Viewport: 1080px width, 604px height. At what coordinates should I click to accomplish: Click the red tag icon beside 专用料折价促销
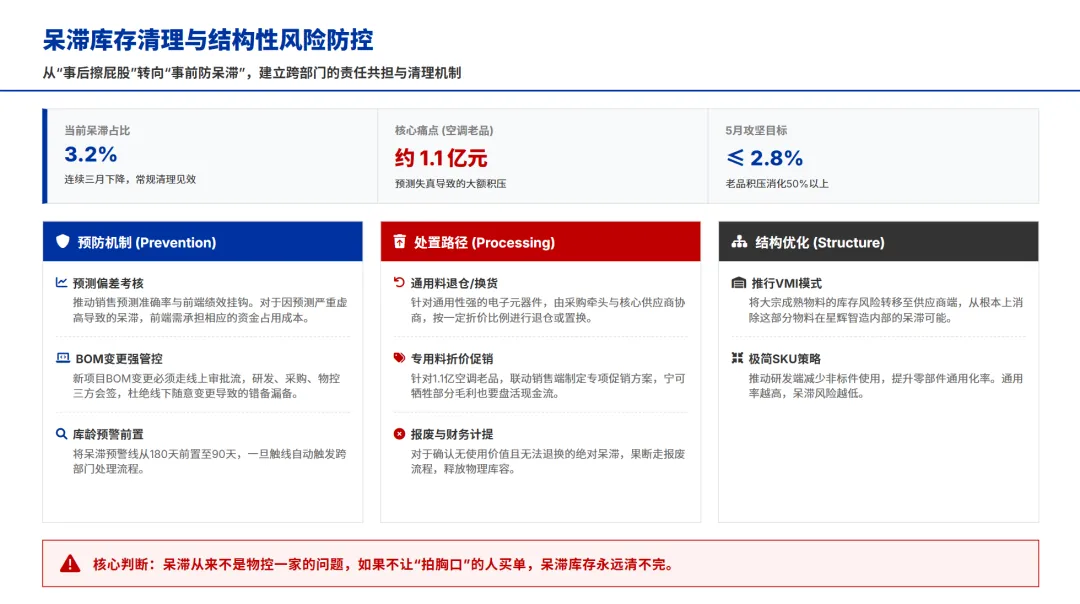coord(399,358)
